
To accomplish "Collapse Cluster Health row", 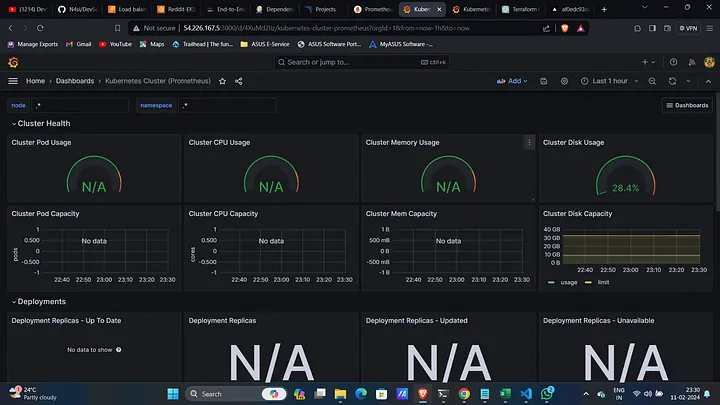I will click(41, 124).
